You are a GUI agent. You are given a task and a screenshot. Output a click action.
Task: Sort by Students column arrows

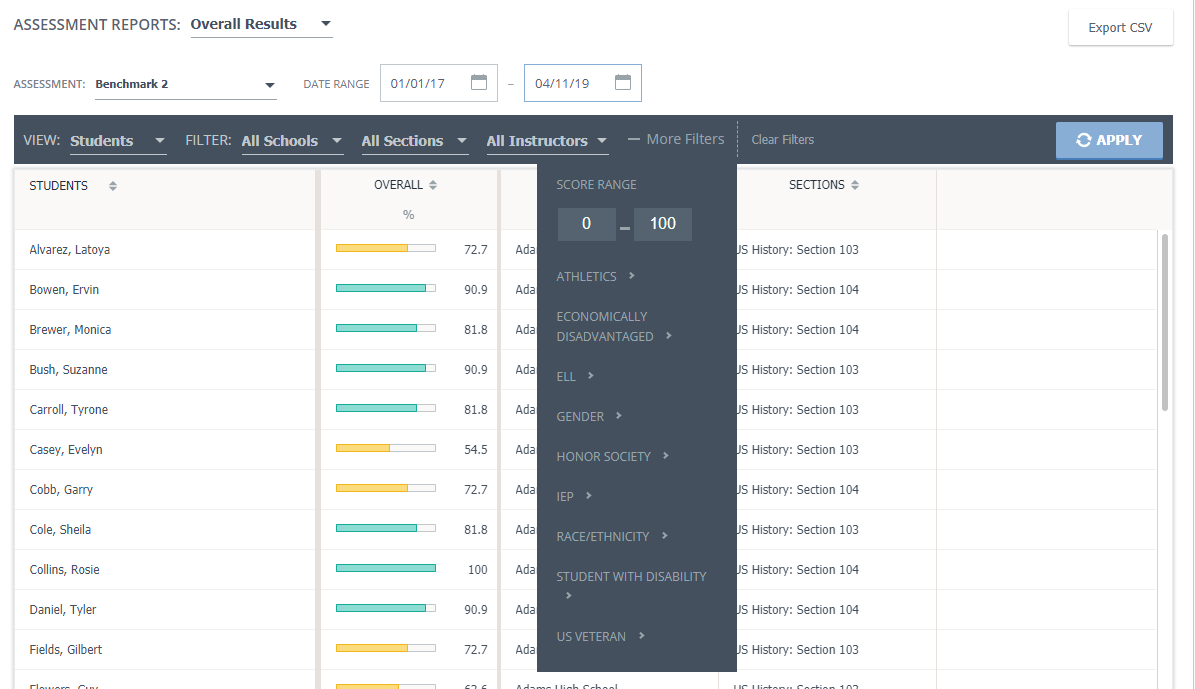coord(113,186)
